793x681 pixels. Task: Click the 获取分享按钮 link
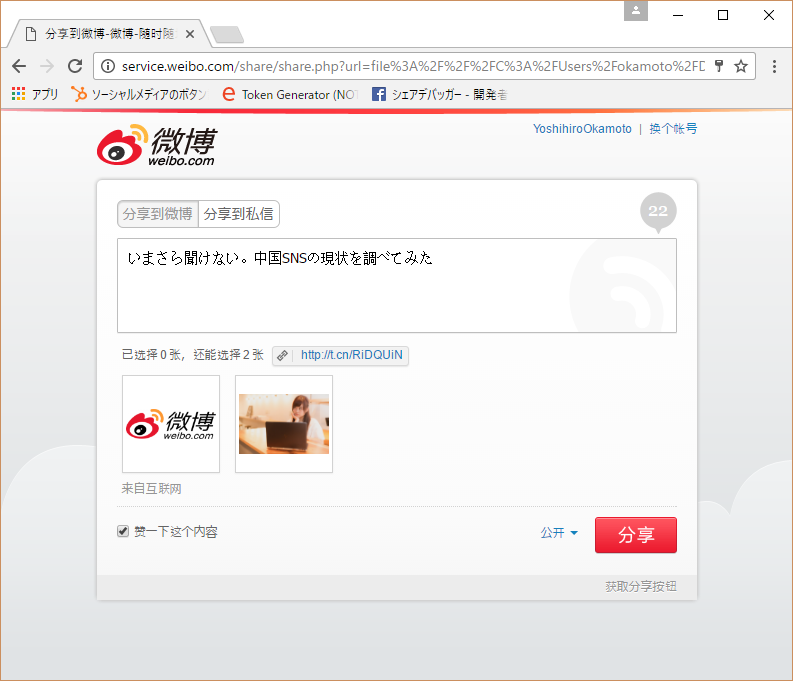tap(641, 586)
